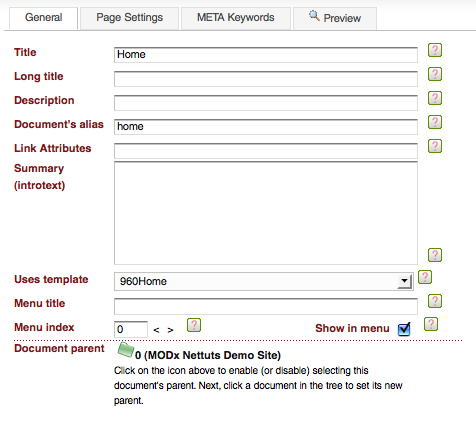The image size is (476, 425).
Task: Click the help icon beside the Summary box
Action: 435,255
